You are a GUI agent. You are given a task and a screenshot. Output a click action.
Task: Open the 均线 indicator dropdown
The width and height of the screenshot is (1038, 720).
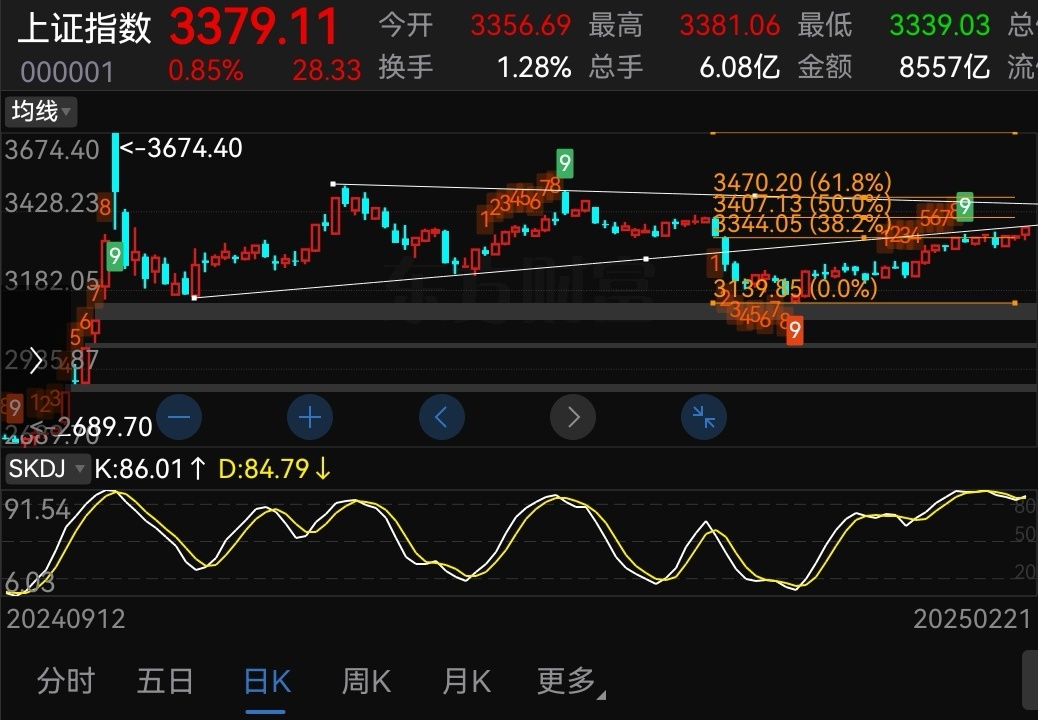coord(41,111)
